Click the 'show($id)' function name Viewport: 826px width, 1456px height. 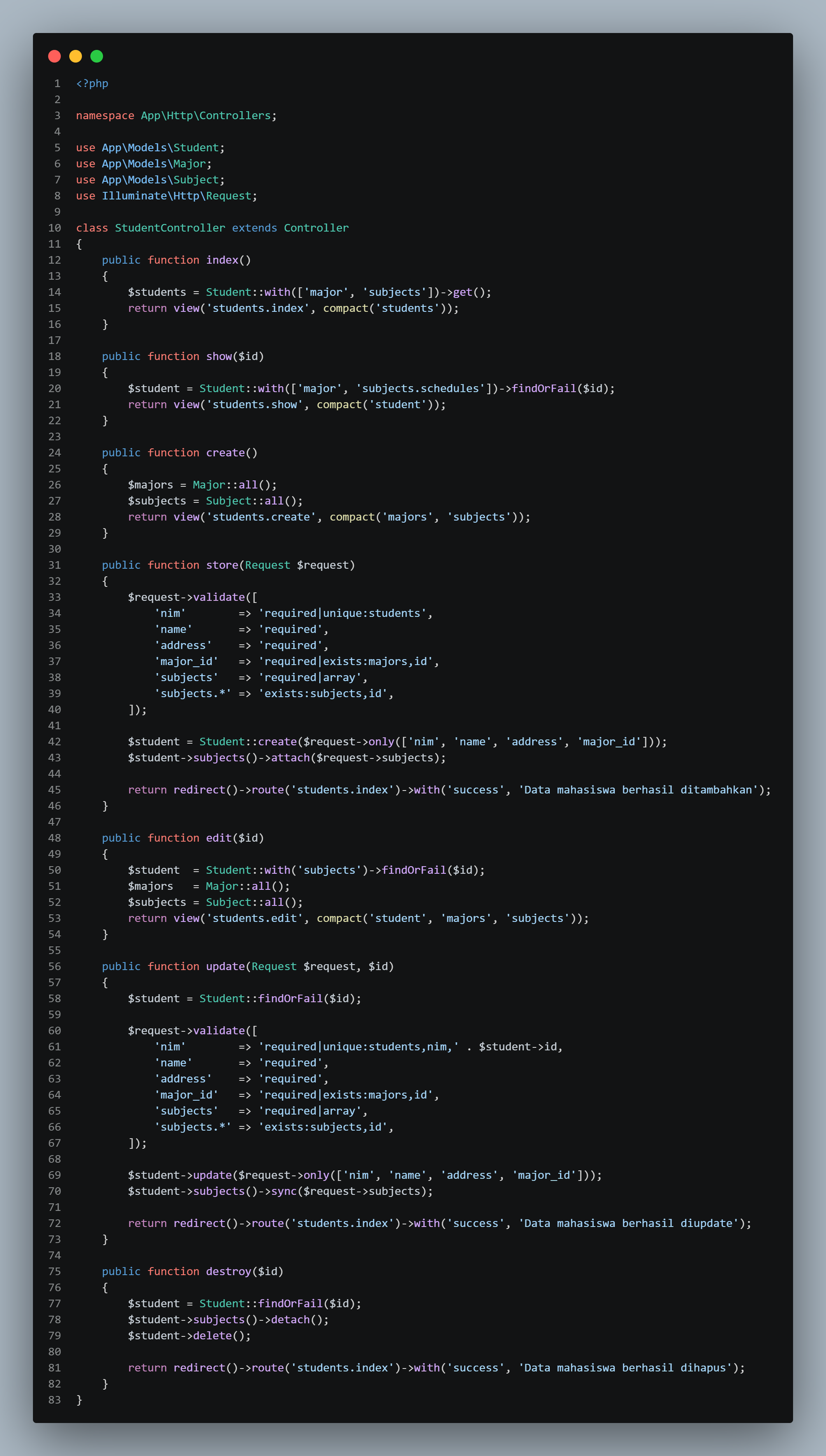[235, 356]
